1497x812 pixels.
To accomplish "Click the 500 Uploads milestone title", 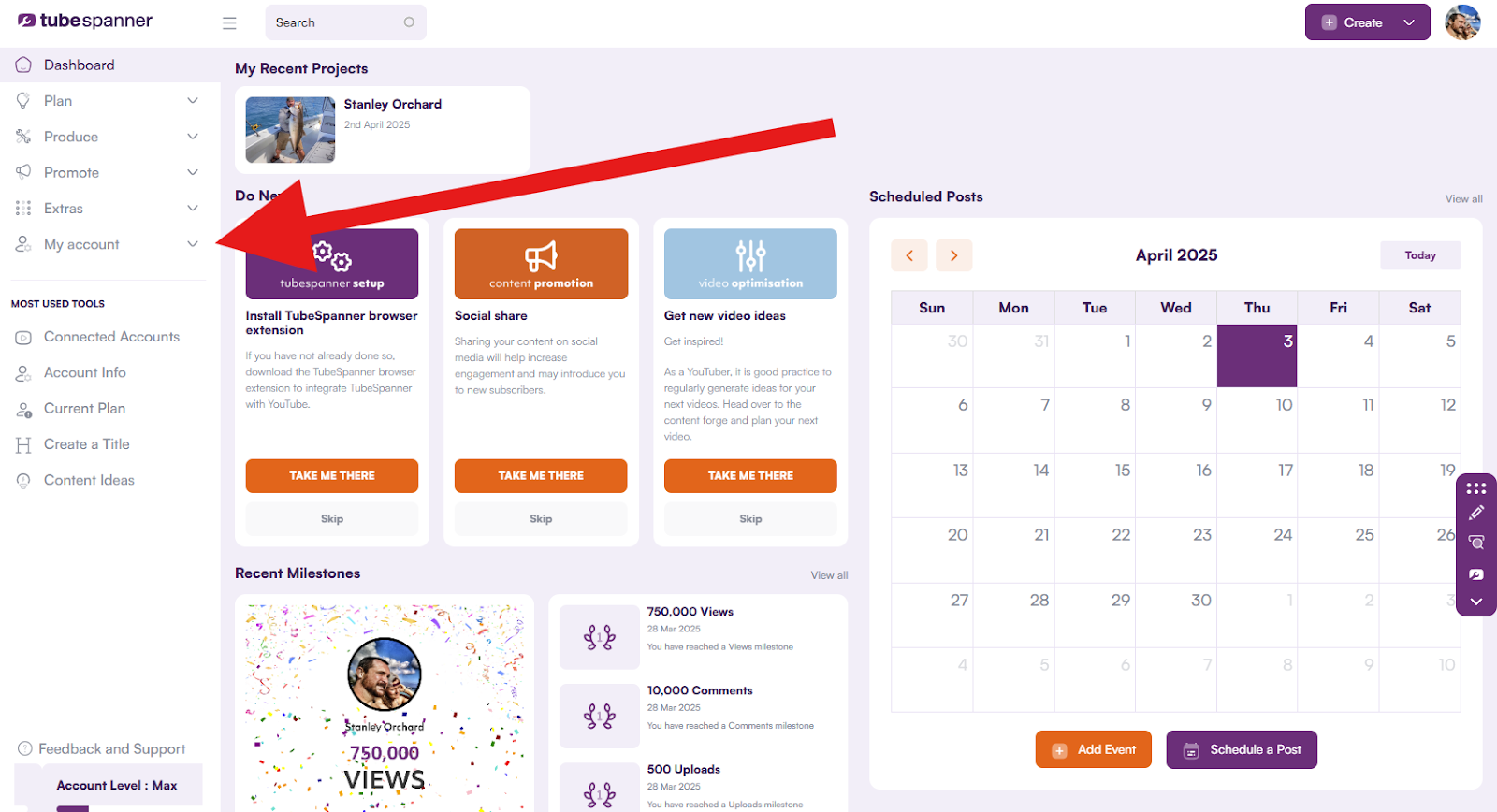I will click(x=684, y=769).
